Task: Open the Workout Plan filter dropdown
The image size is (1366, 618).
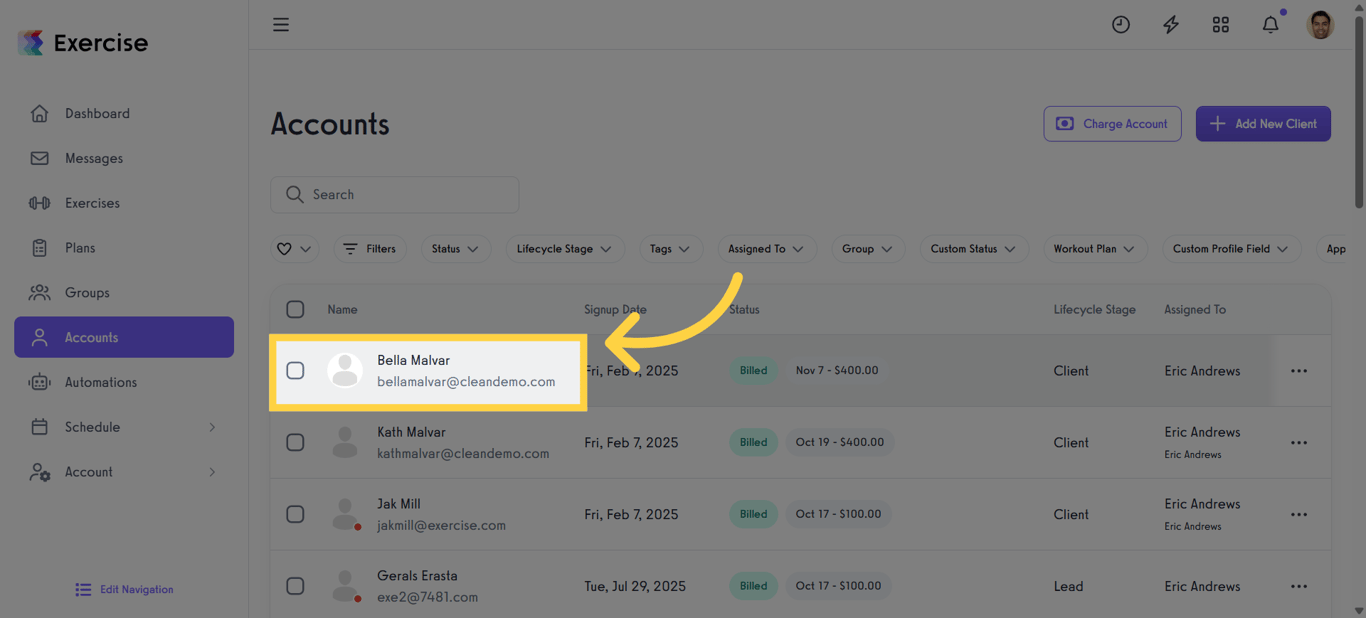Action: (1095, 248)
